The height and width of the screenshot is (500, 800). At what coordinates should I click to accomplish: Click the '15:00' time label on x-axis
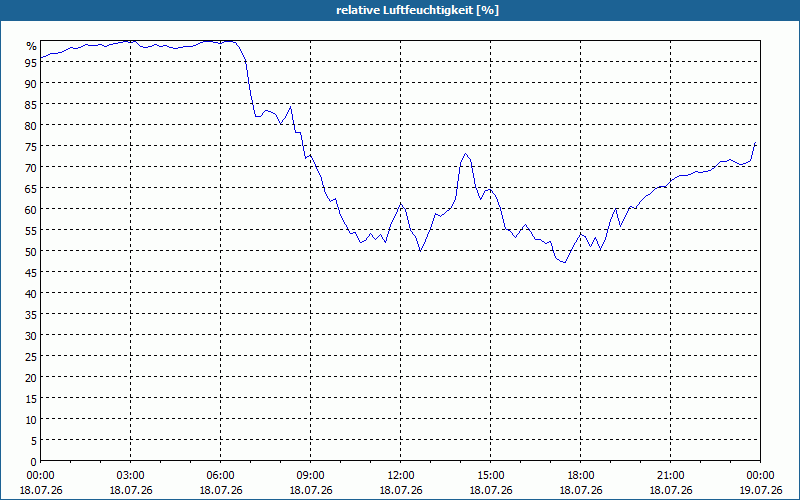click(490, 475)
